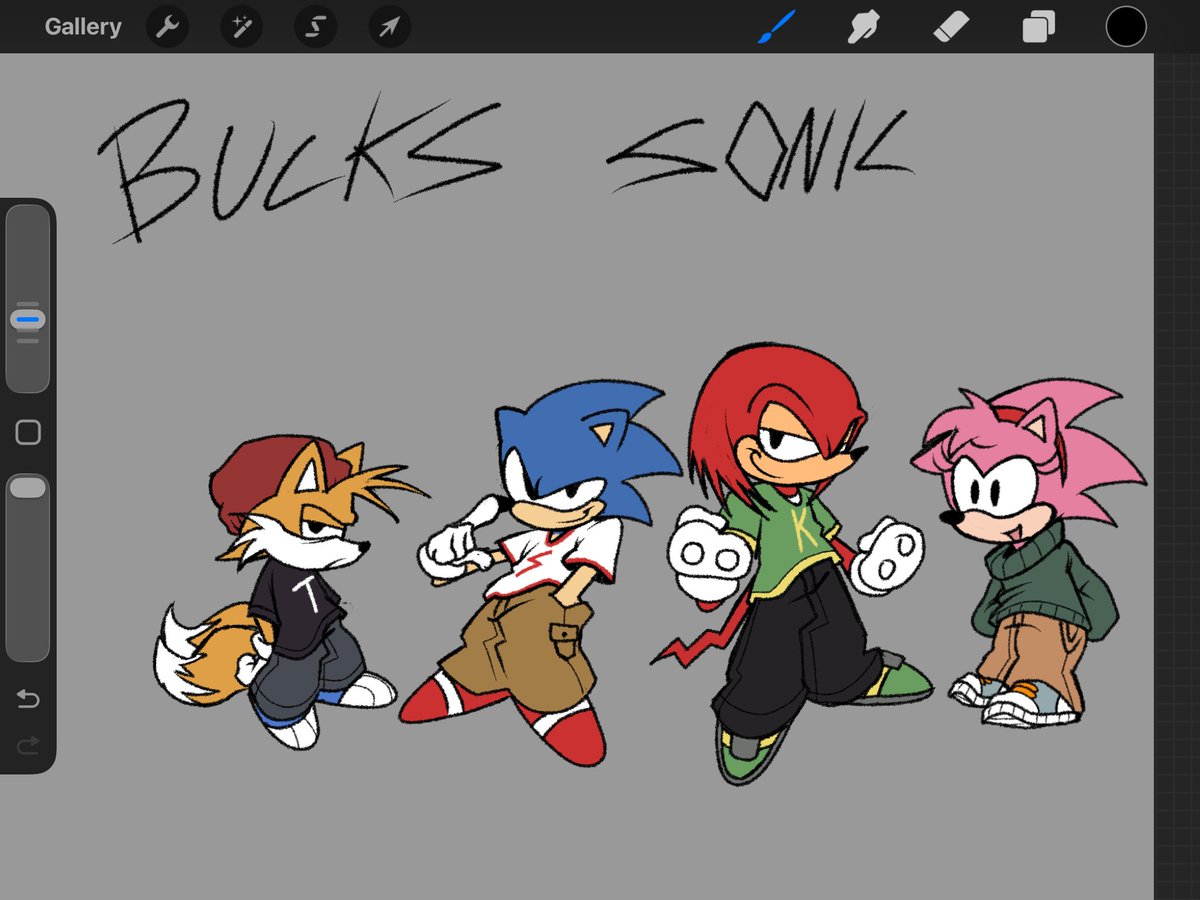Image resolution: width=1200 pixels, height=900 pixels.
Task: Open the active color picker swatch
Action: (x=1126, y=27)
